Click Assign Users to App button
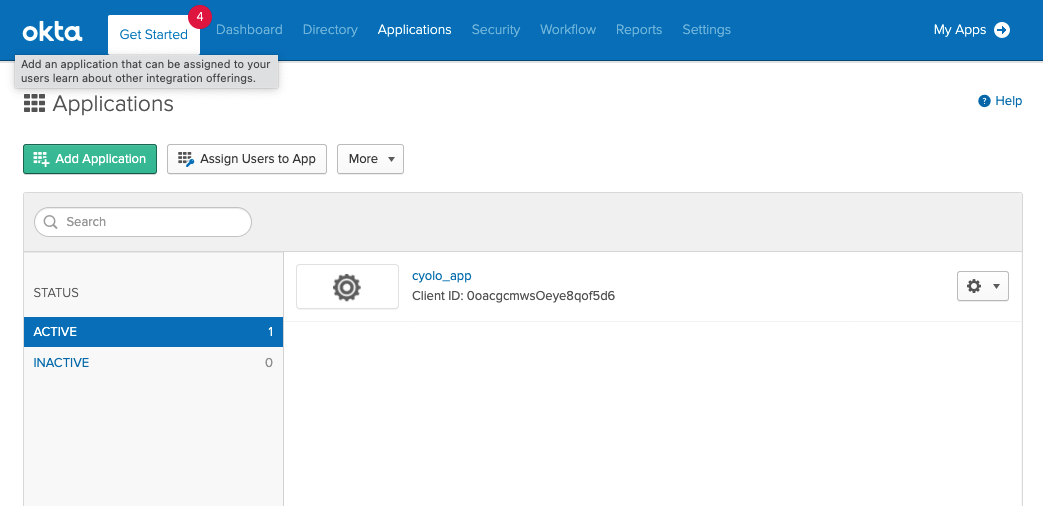1043x506 pixels. click(247, 159)
